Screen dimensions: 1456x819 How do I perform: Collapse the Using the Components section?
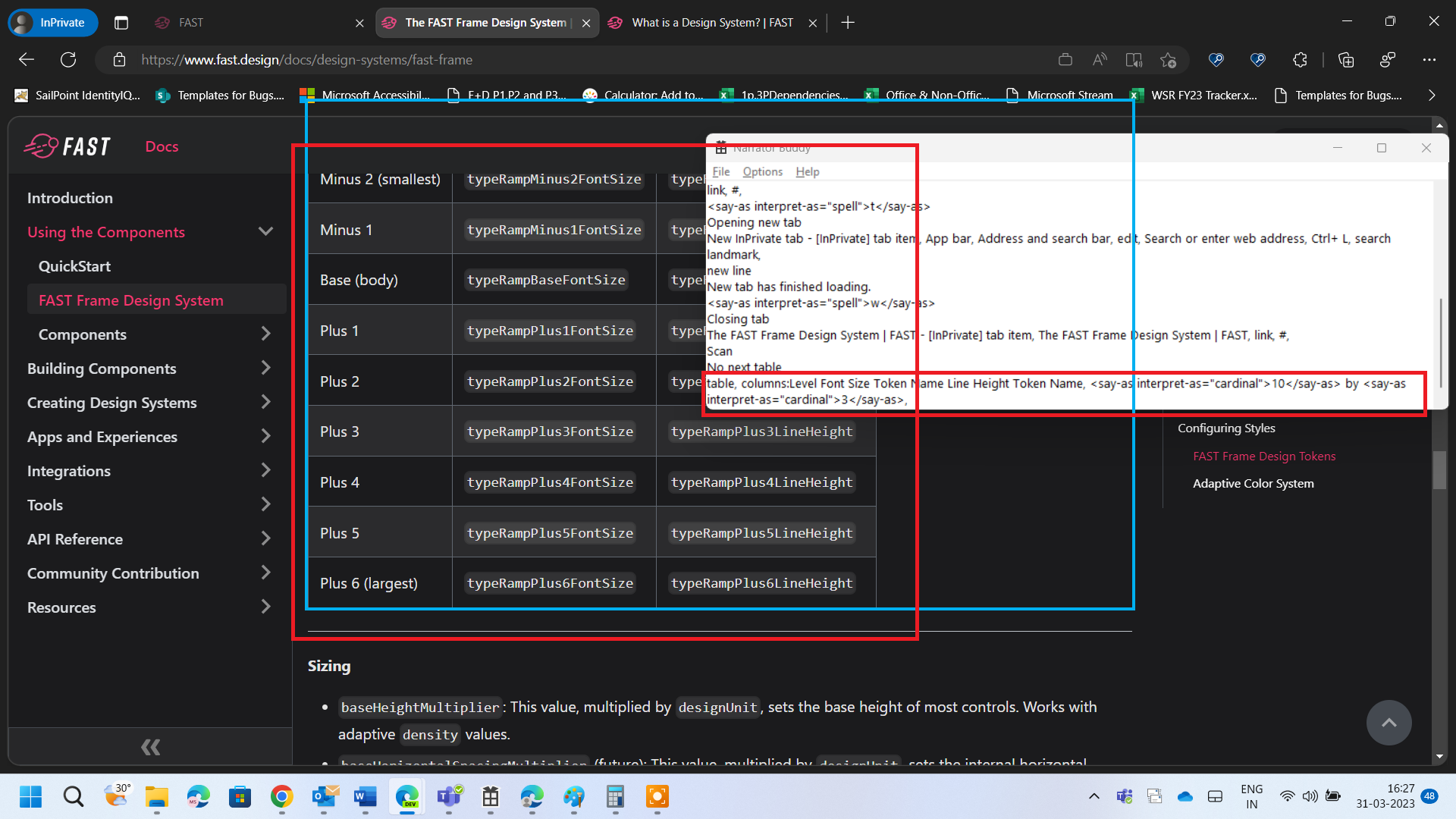coord(265,231)
